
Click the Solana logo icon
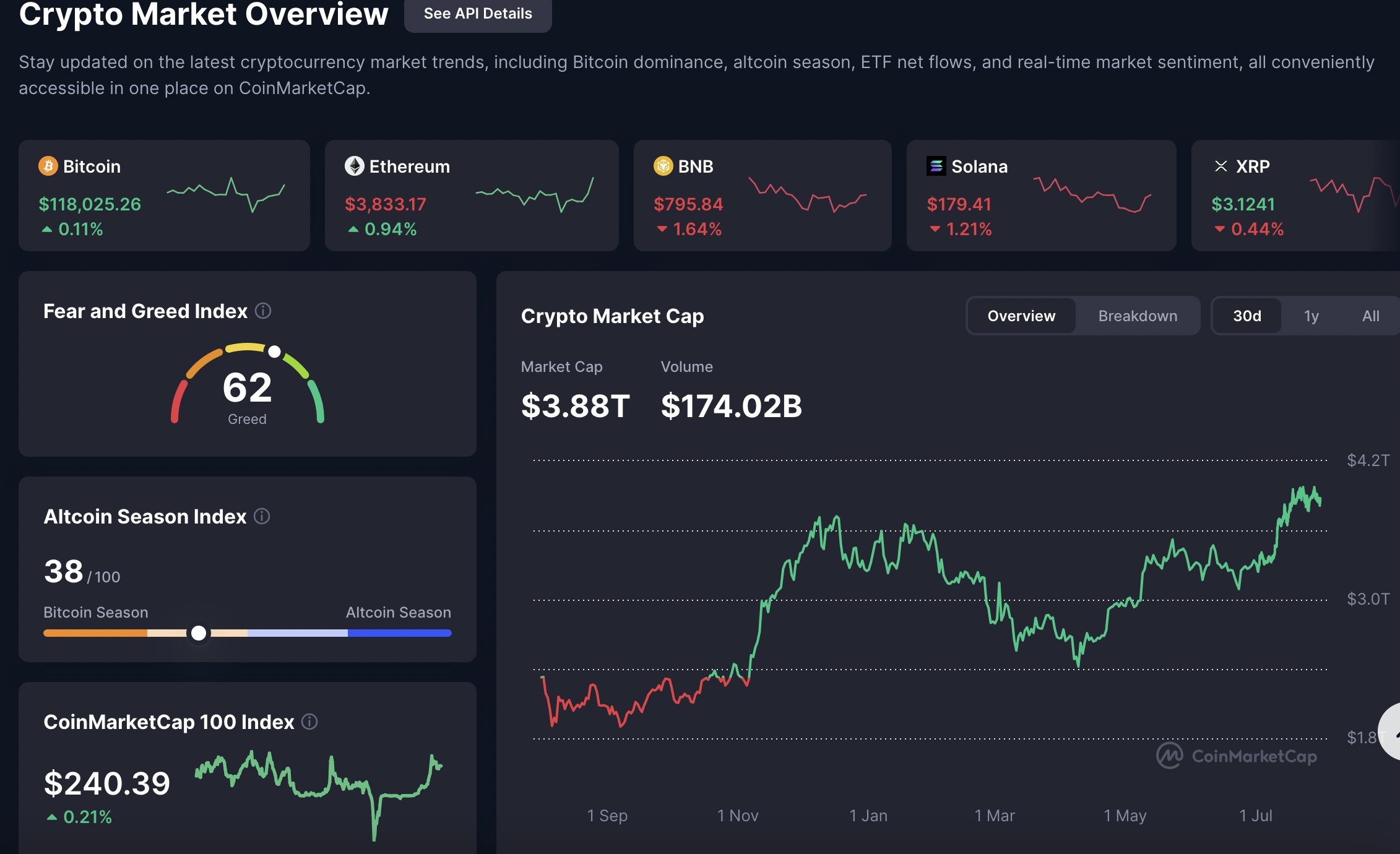tap(936, 166)
